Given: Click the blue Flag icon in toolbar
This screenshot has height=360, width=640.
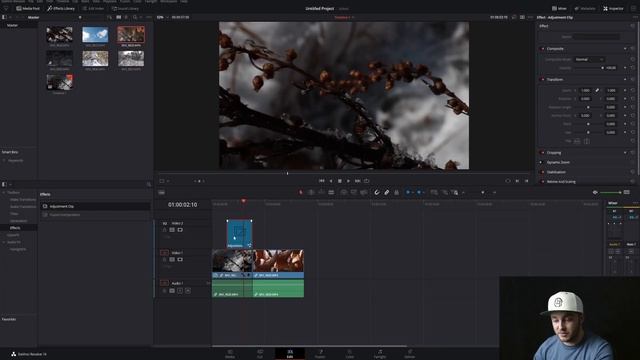Looking at the screenshot, I should (x=408, y=192).
